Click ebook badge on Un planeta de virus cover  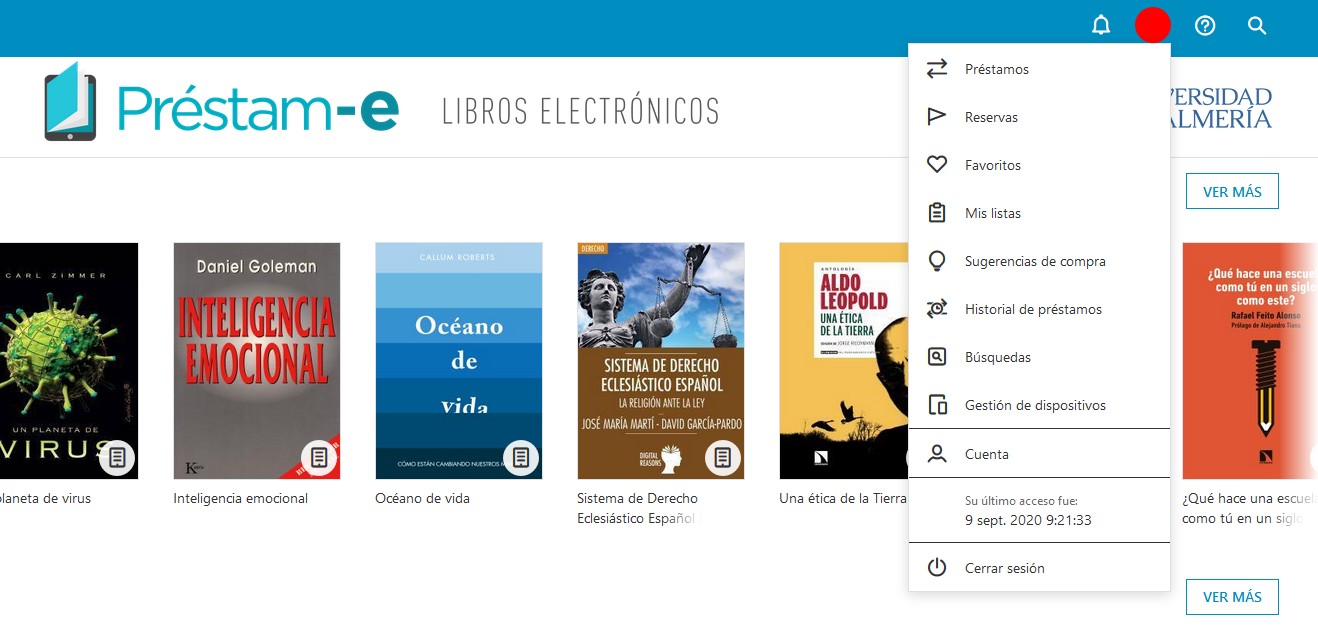coord(117,457)
